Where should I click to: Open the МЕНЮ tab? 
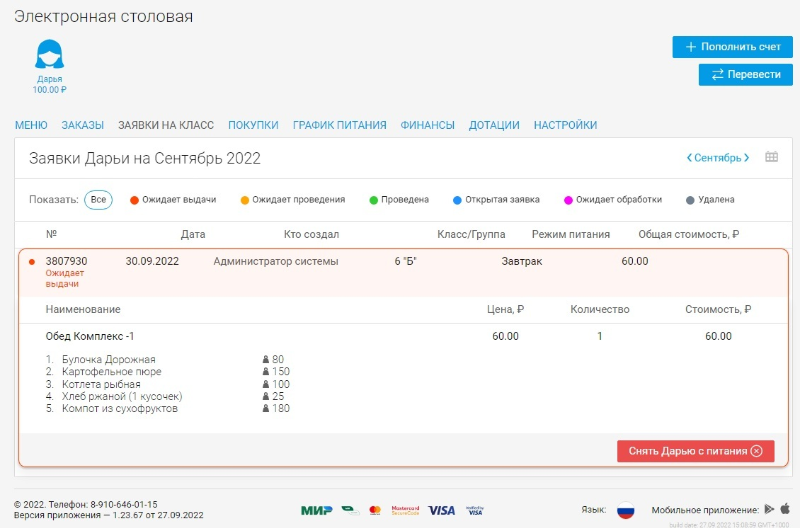click(x=31, y=125)
